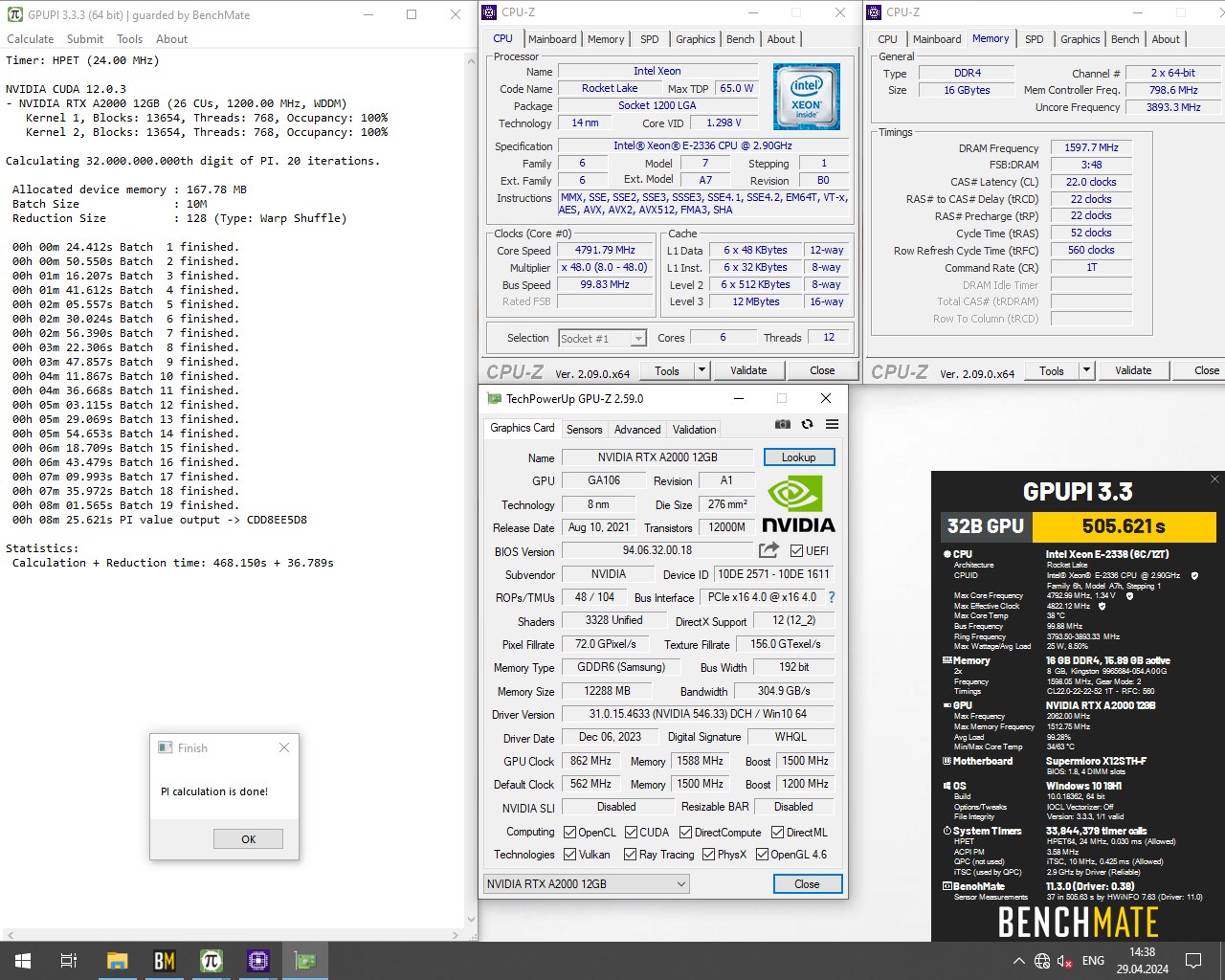Click the GPU Name field in GPU-Z
Screen dimensions: 1225x980
(657, 457)
